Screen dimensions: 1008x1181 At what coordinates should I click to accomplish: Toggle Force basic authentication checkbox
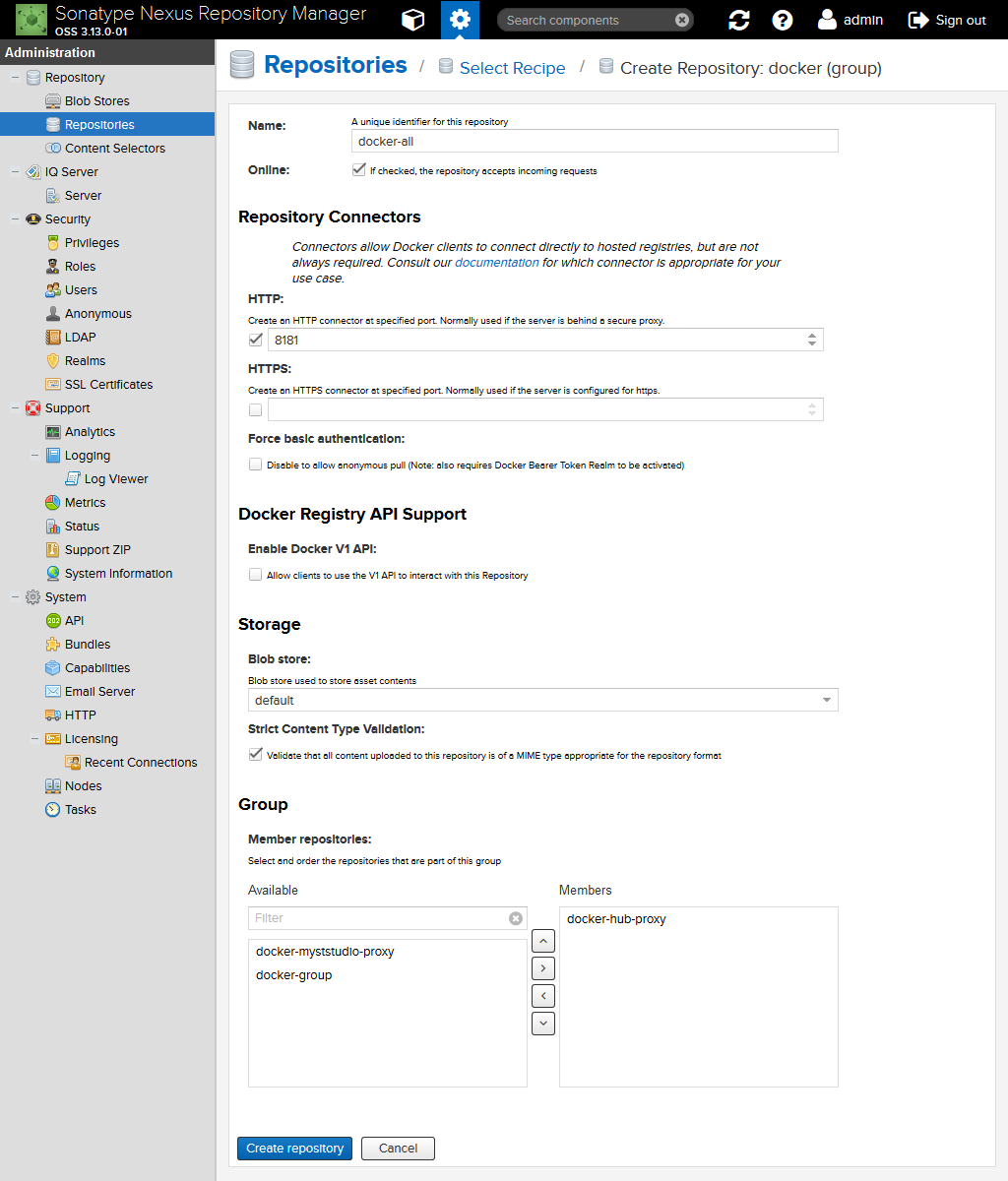(x=256, y=465)
